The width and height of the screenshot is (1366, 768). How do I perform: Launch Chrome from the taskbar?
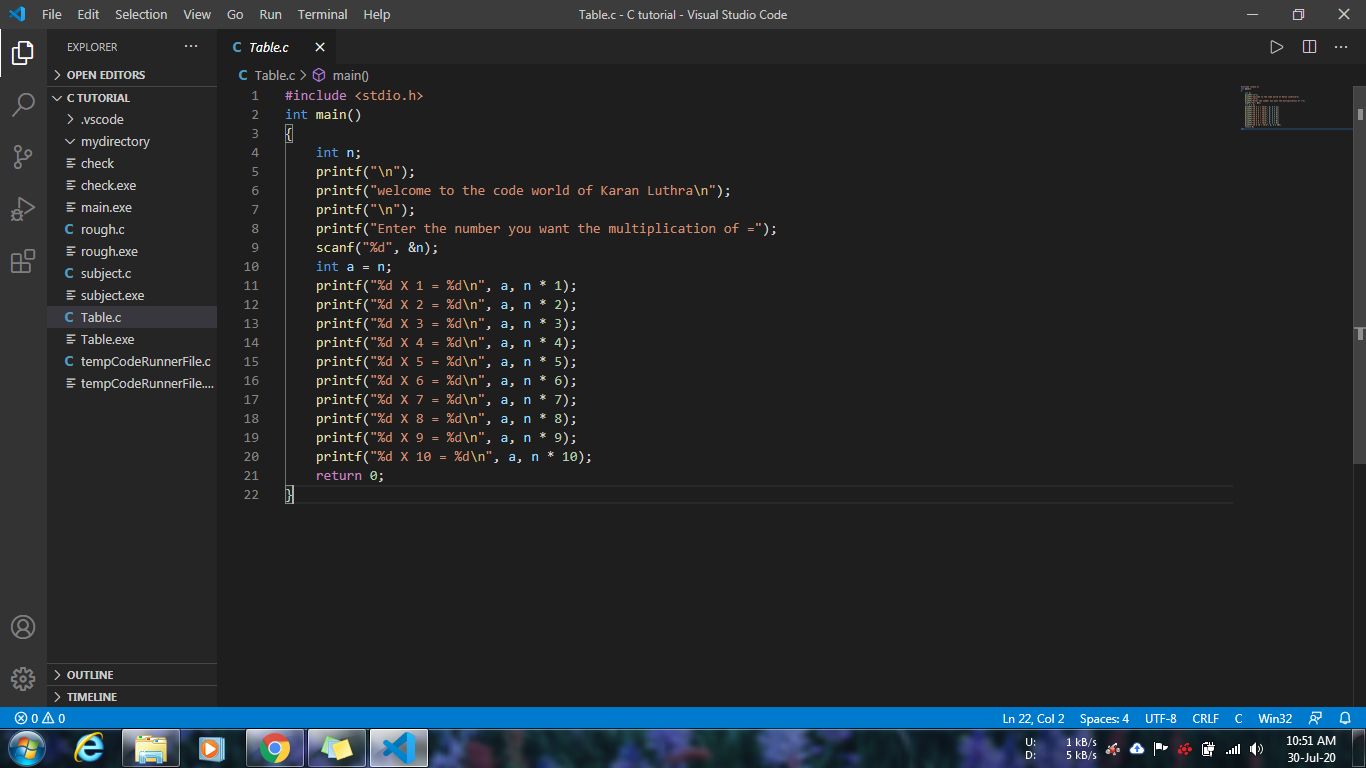pyautogui.click(x=274, y=748)
